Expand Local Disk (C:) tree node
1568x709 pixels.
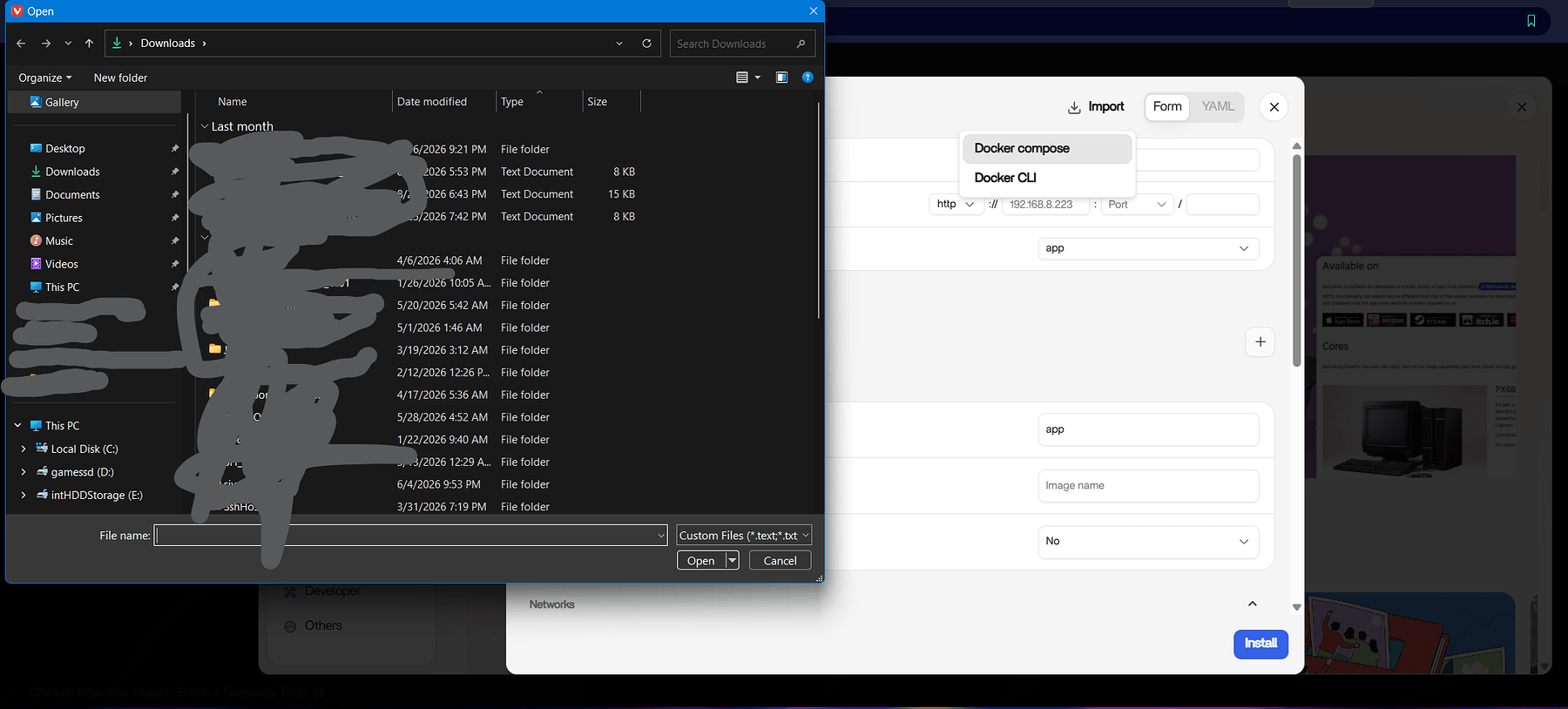point(24,449)
